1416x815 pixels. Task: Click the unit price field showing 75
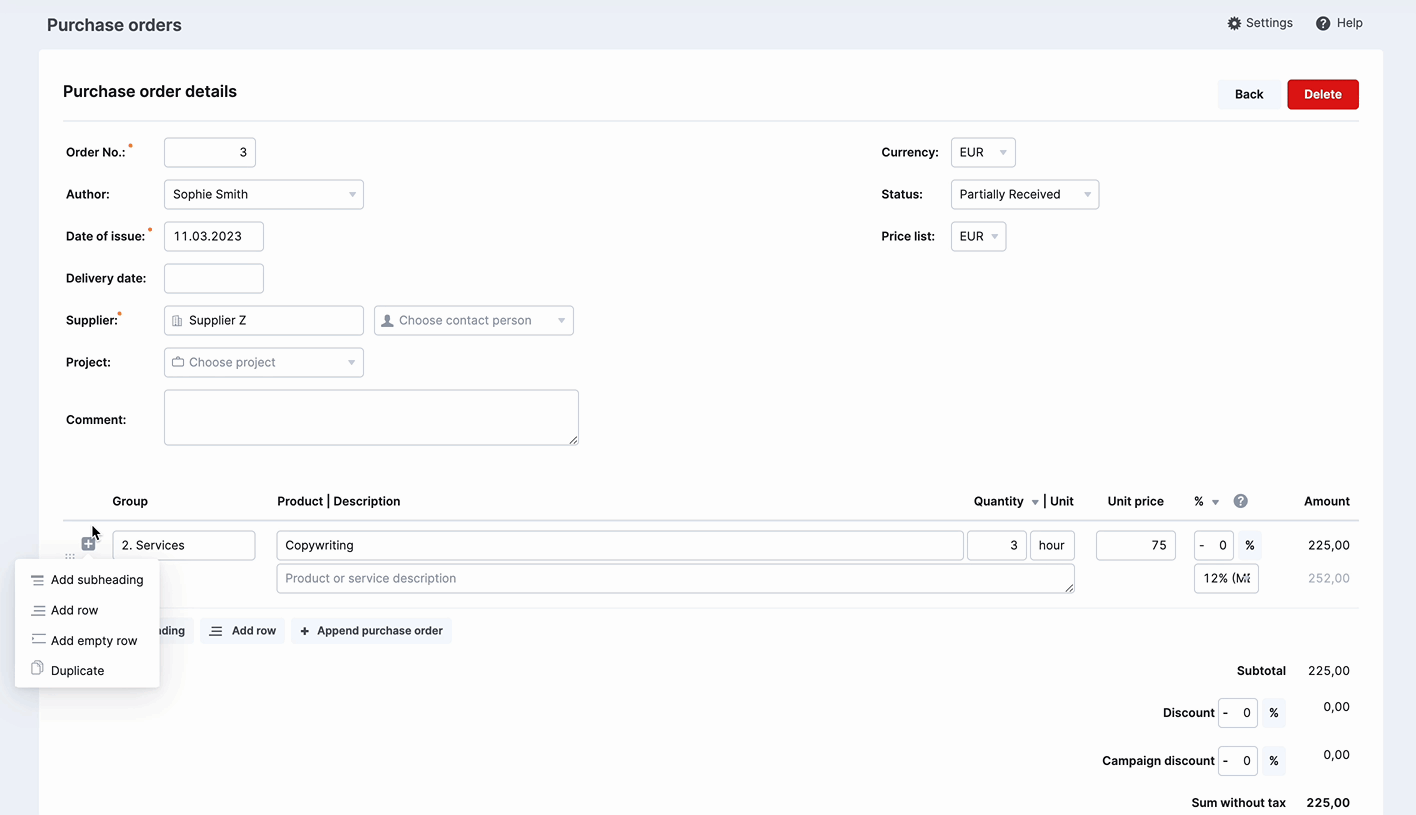click(x=1136, y=545)
